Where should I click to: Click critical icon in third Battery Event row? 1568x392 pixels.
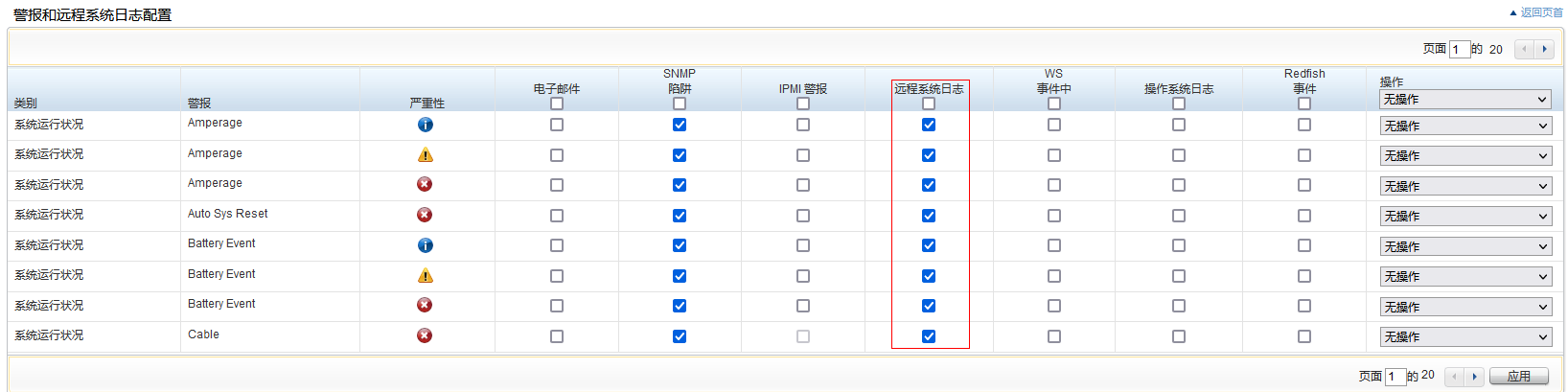tap(425, 305)
